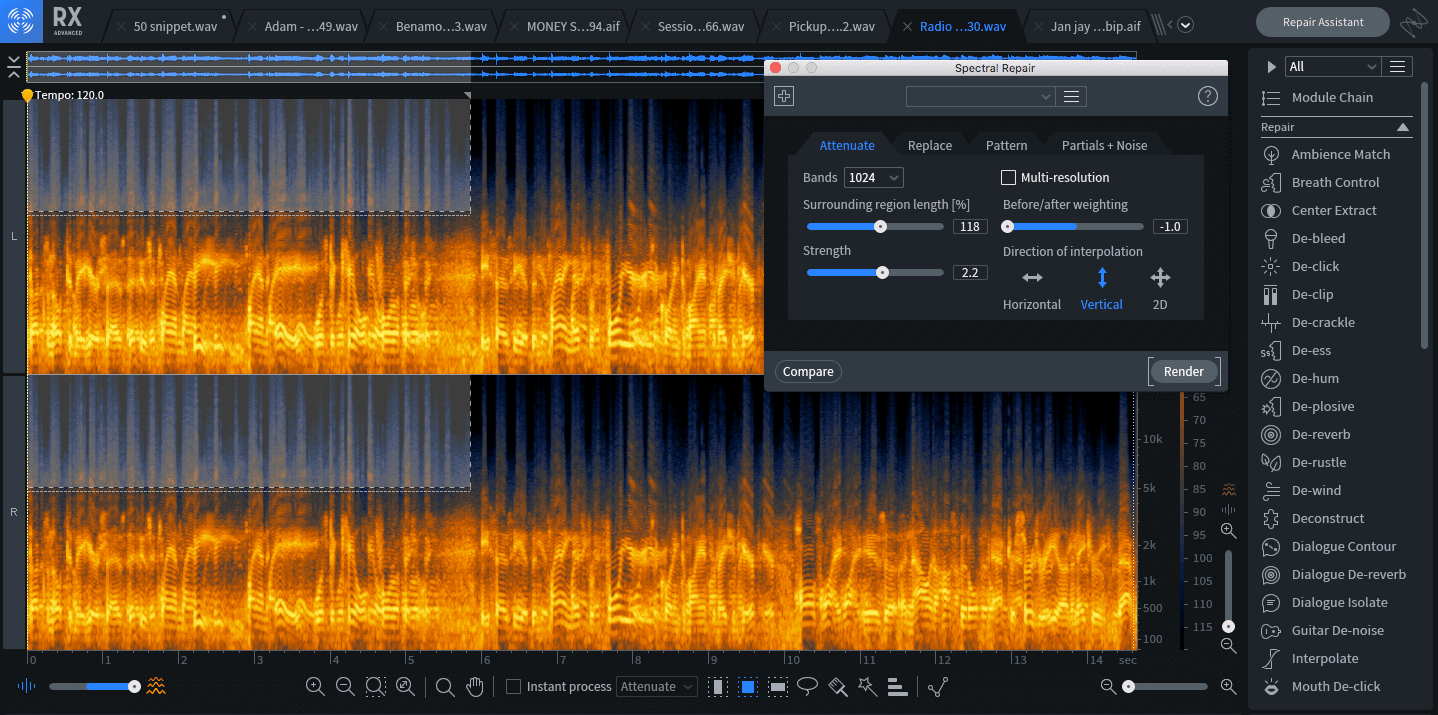Toggle the frequency selection tool

coord(778,687)
